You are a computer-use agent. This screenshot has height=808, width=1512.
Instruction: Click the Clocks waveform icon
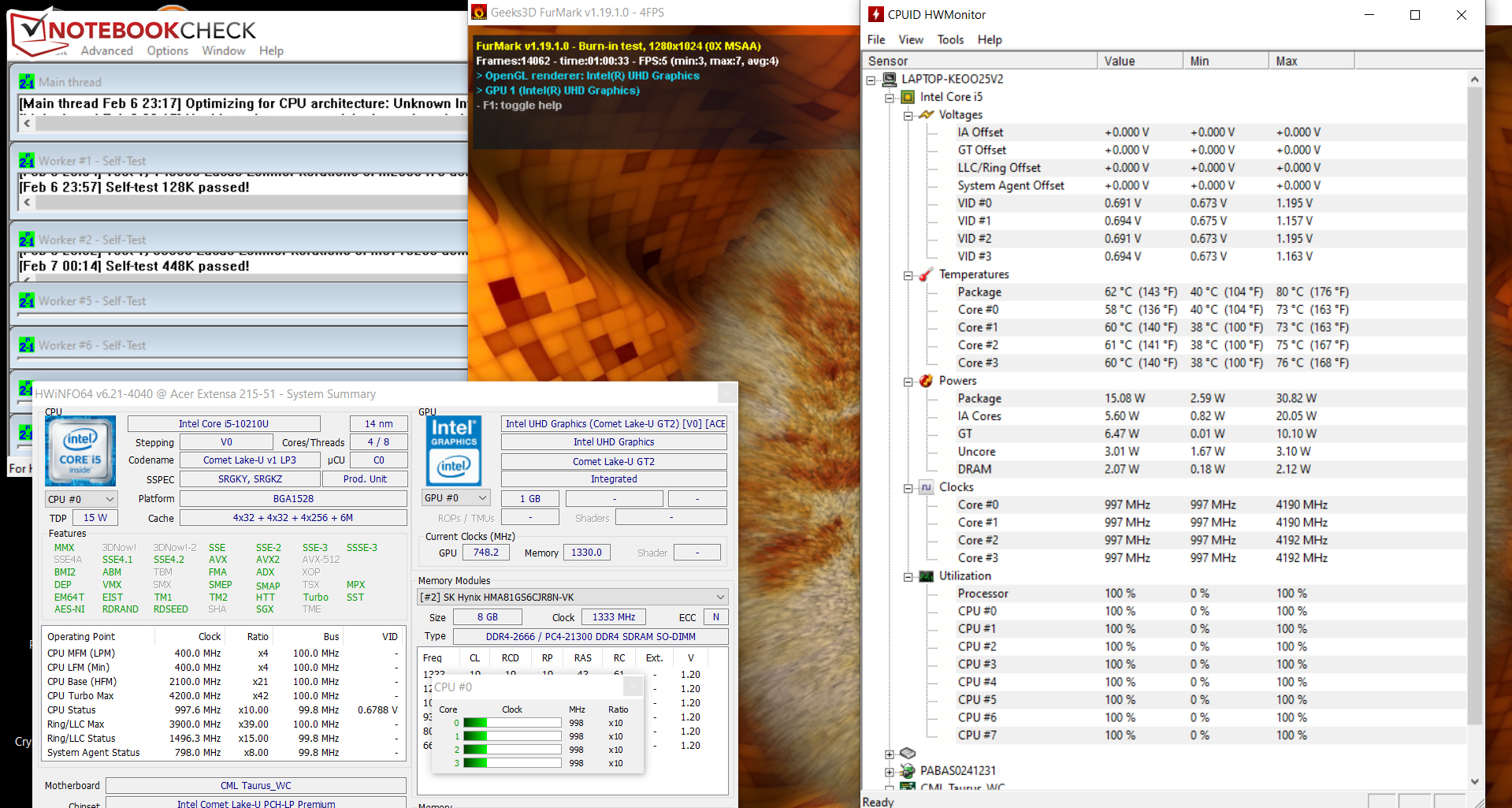927,487
